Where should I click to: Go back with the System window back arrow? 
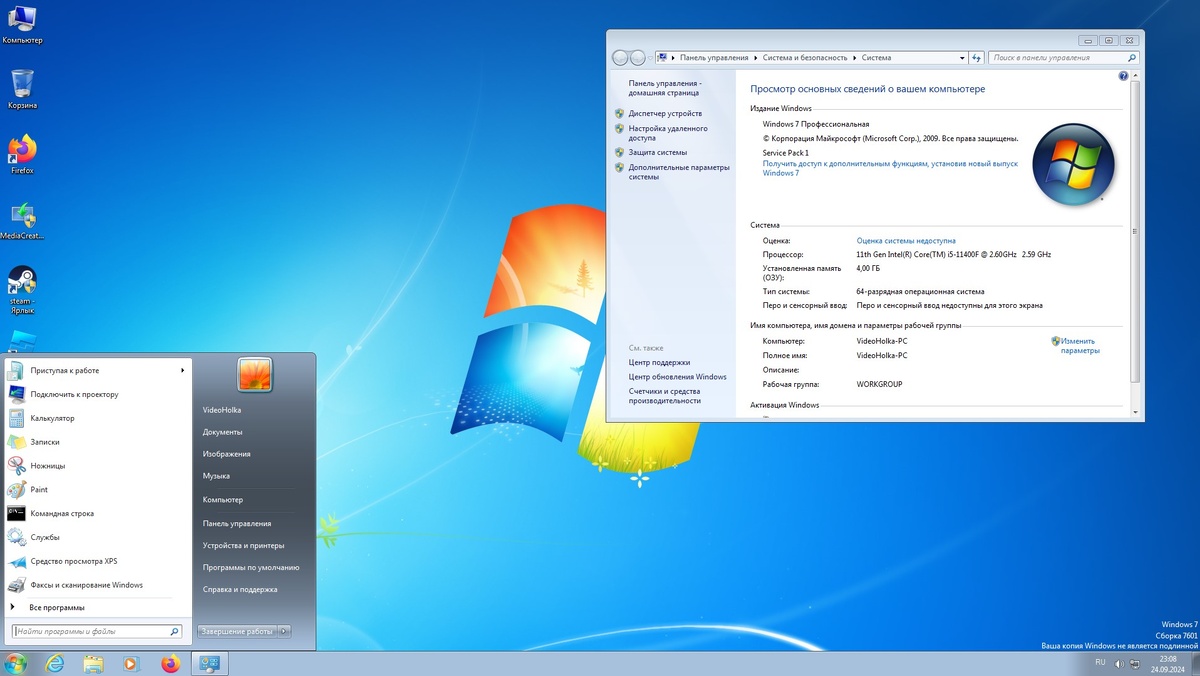[x=621, y=58]
